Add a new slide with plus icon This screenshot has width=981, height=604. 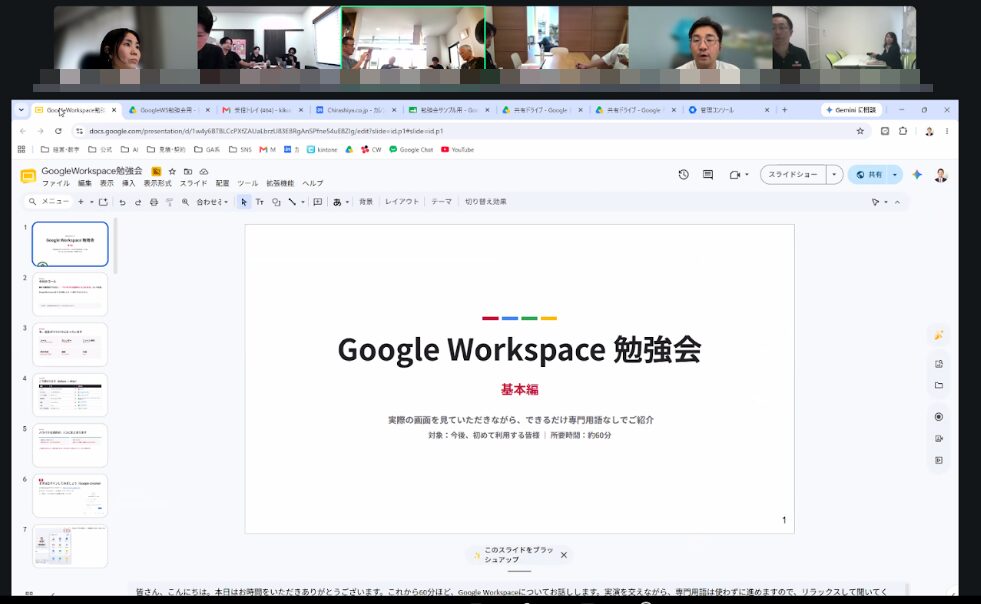(81, 202)
